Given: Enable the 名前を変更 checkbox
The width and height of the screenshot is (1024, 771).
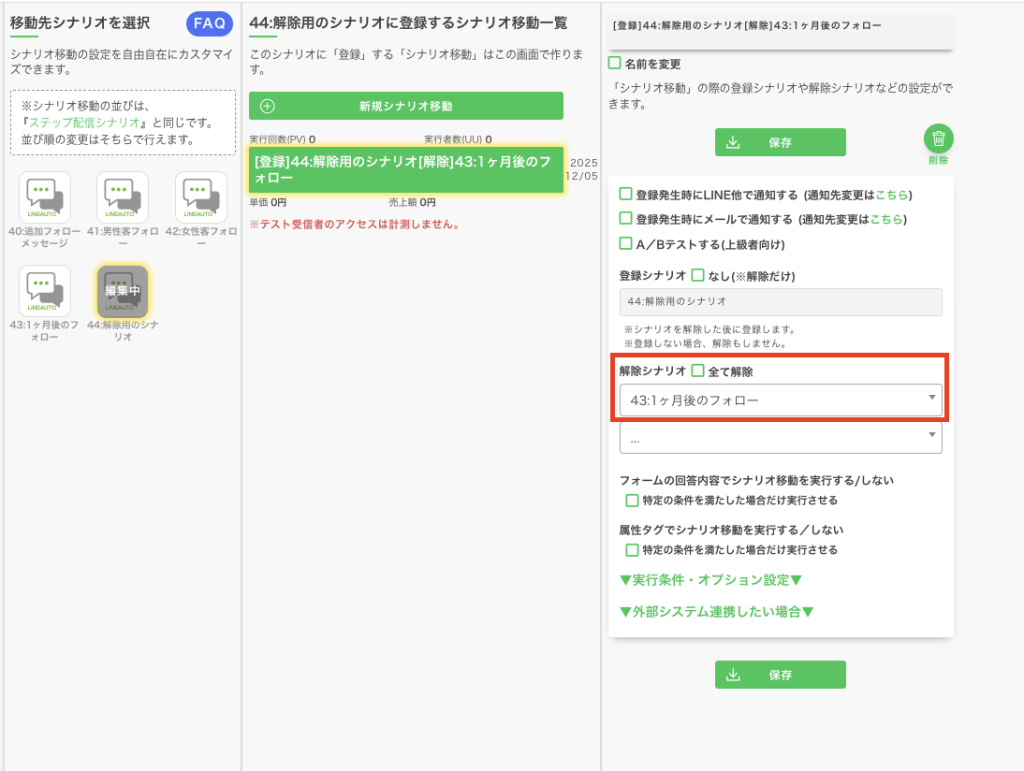Looking at the screenshot, I should coord(615,63).
